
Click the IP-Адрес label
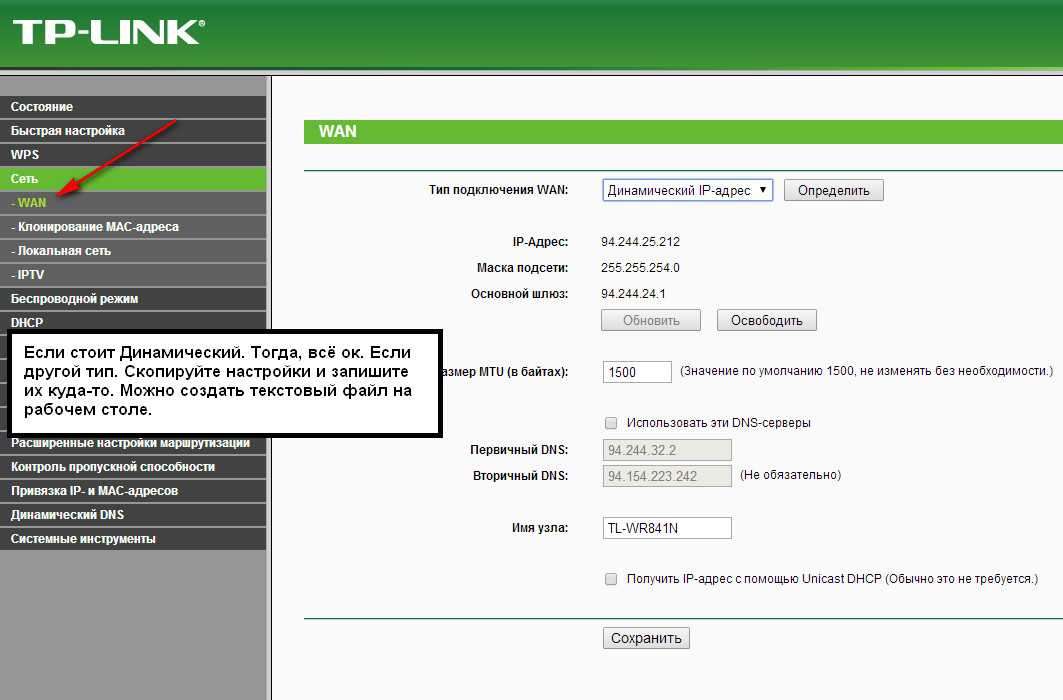pyautogui.click(x=540, y=242)
